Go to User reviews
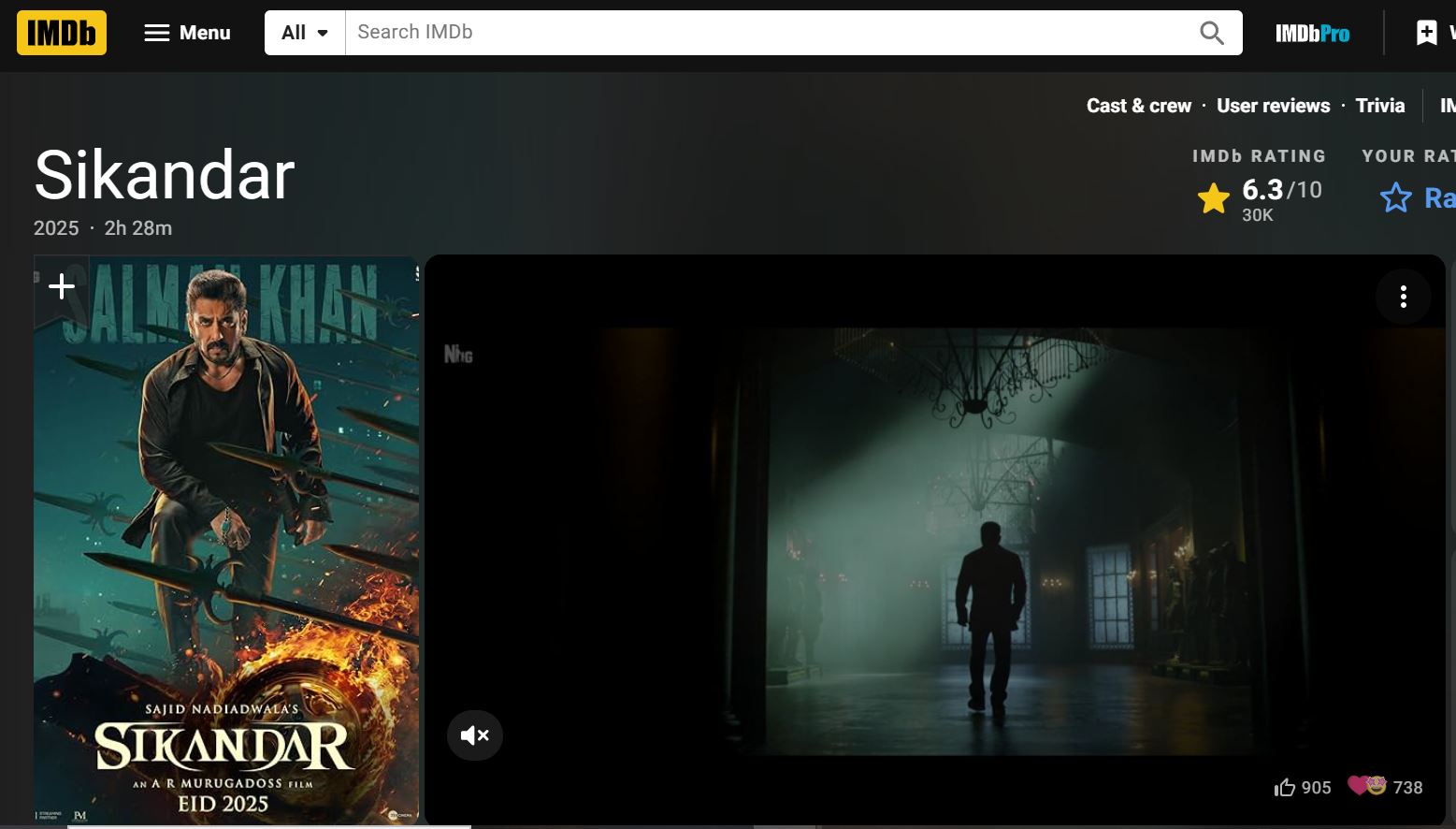 pos(1273,106)
